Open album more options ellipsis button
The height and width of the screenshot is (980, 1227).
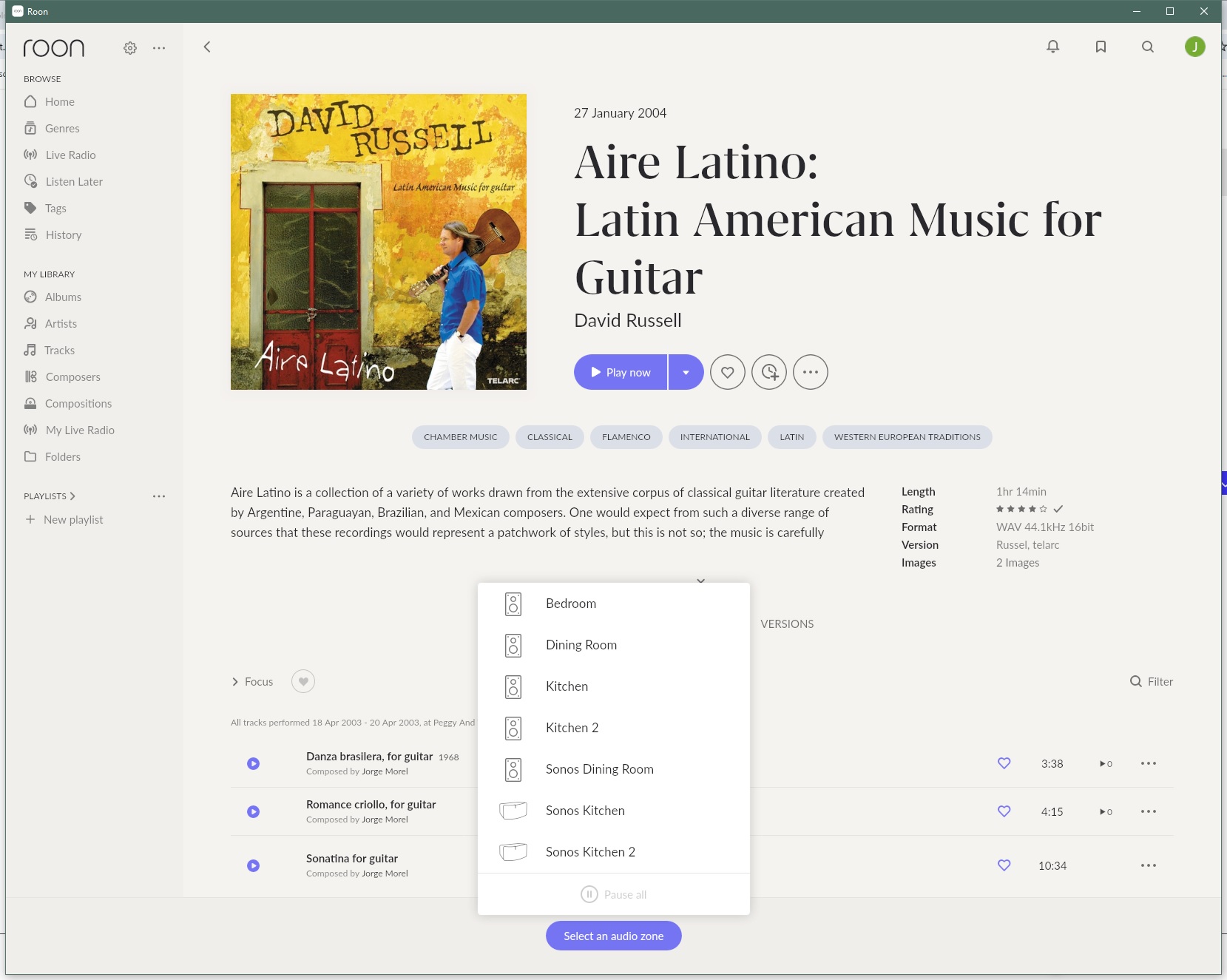(811, 372)
